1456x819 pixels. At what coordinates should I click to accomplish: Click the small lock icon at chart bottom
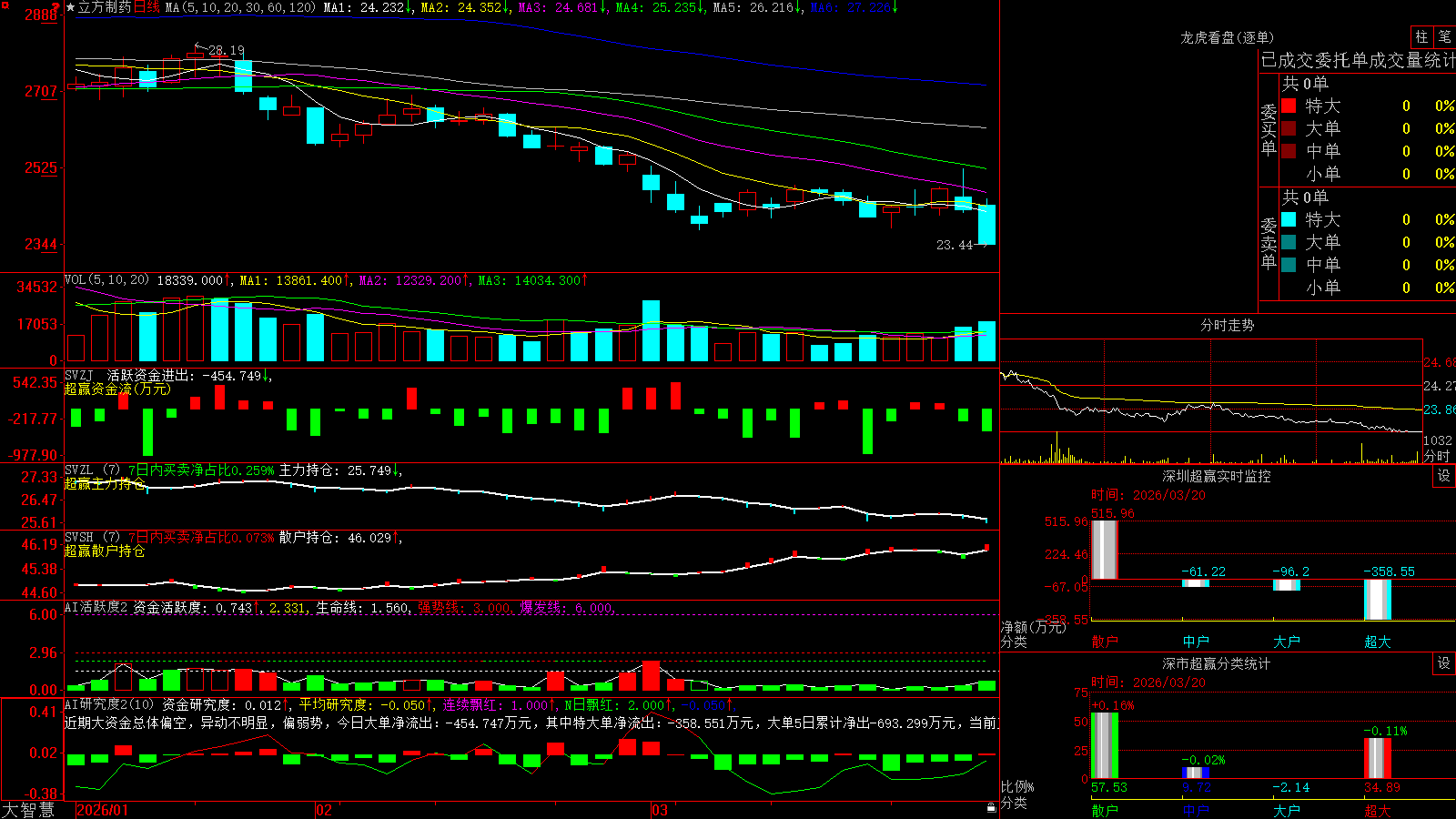tap(992, 807)
